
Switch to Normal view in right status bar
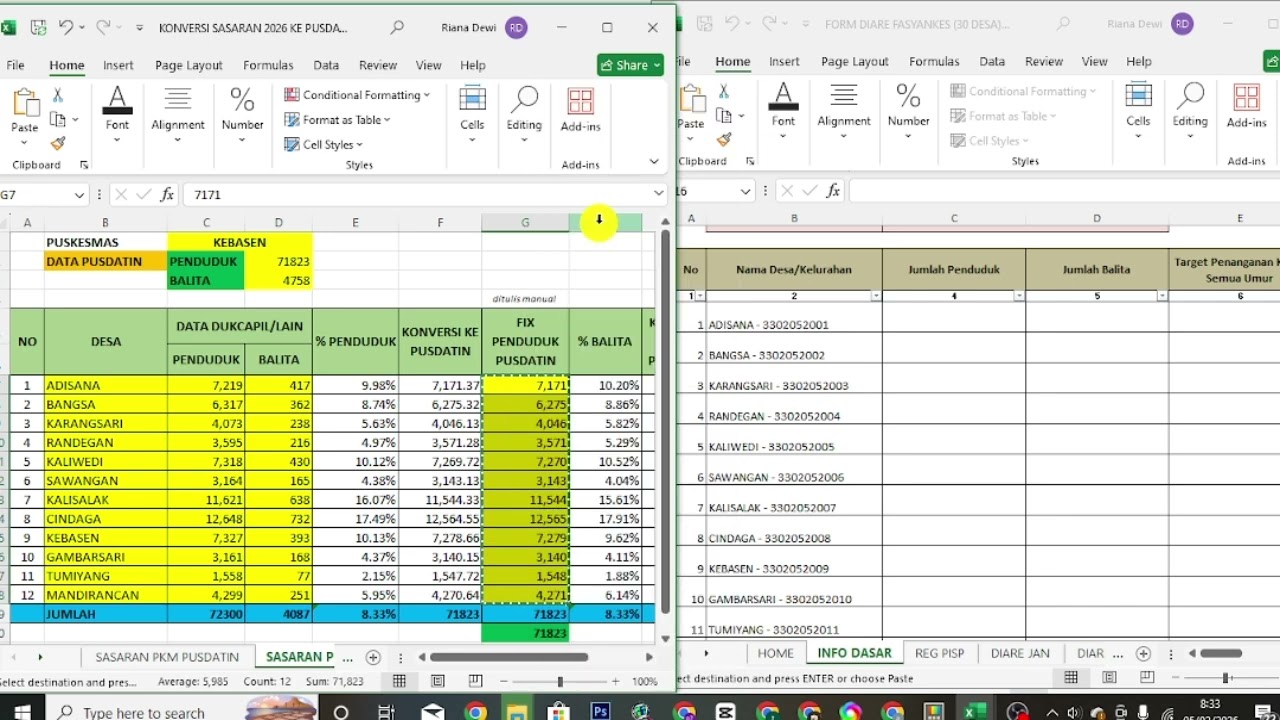[x=1071, y=677]
